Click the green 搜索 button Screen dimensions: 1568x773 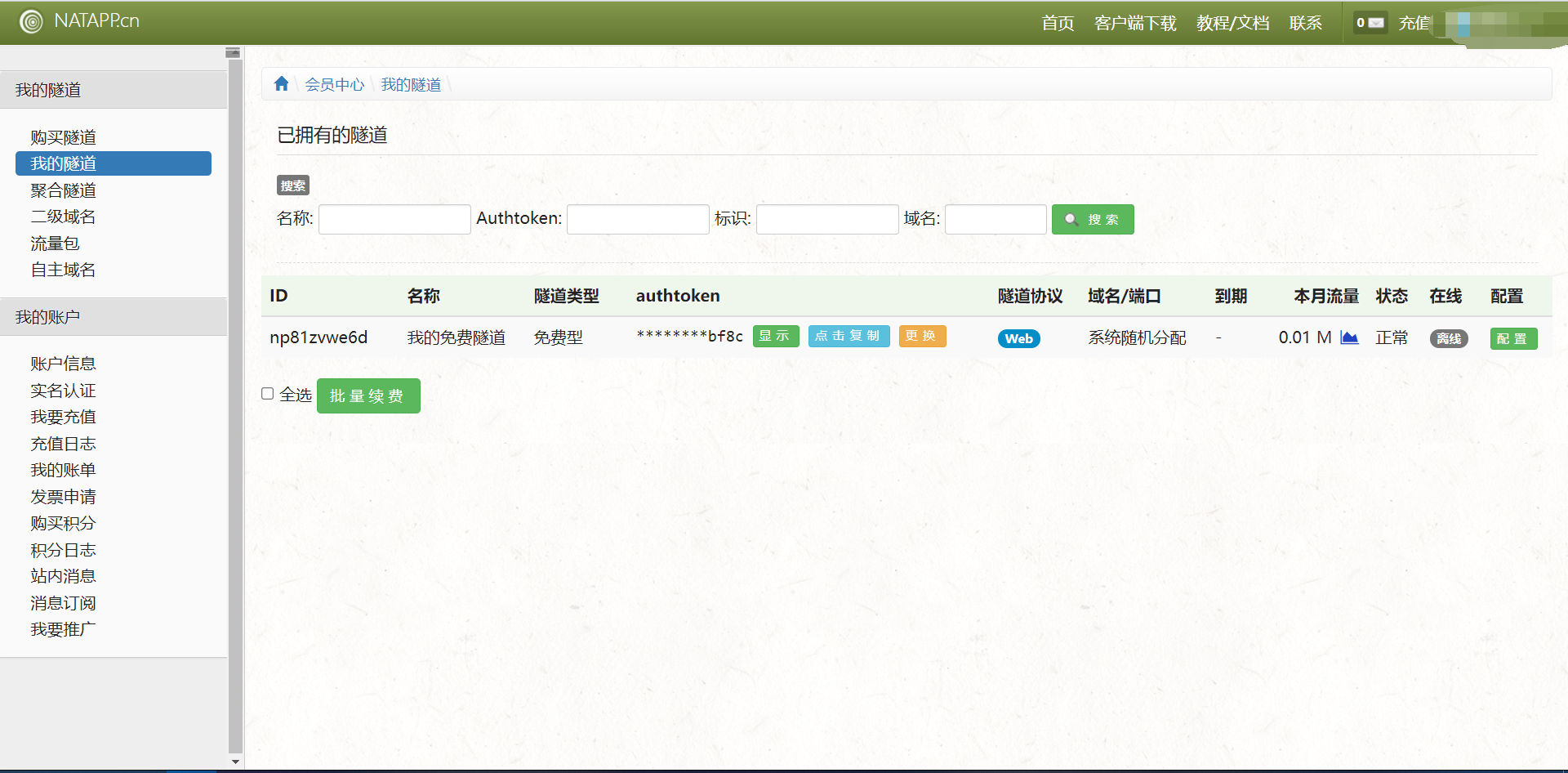pyautogui.click(x=1093, y=219)
